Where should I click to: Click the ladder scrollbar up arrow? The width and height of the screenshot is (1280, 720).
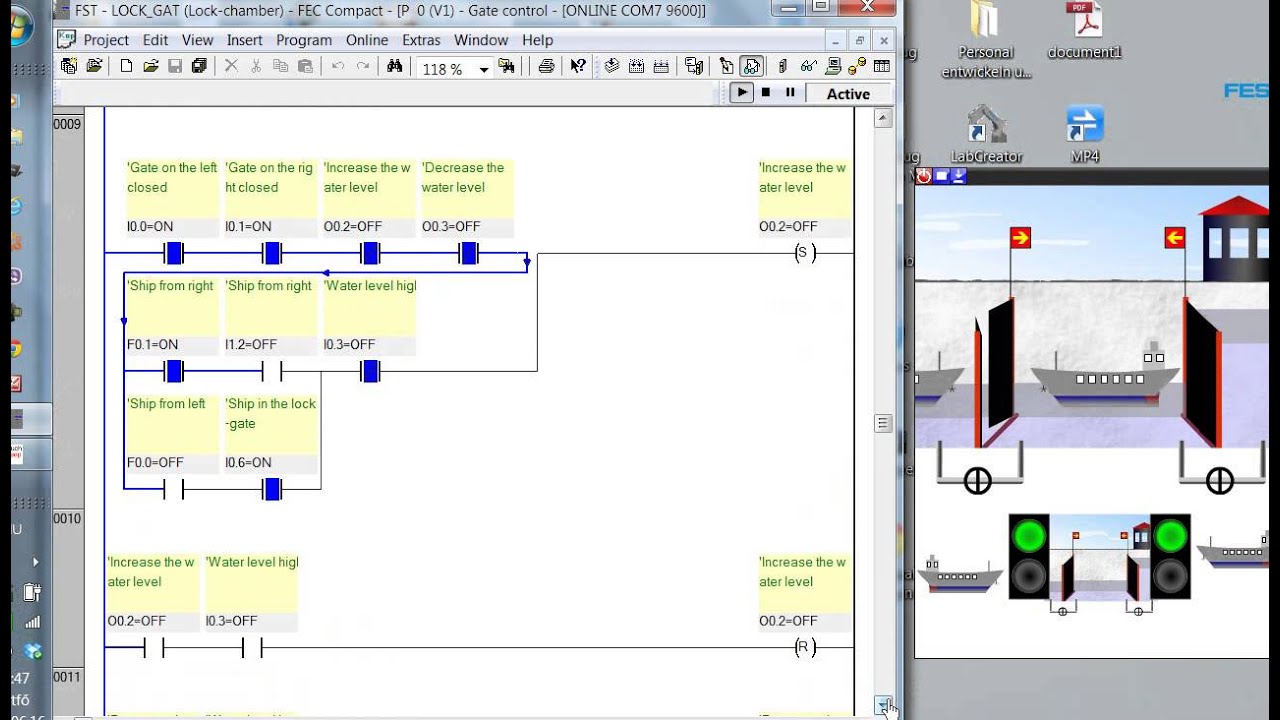pyautogui.click(x=883, y=118)
